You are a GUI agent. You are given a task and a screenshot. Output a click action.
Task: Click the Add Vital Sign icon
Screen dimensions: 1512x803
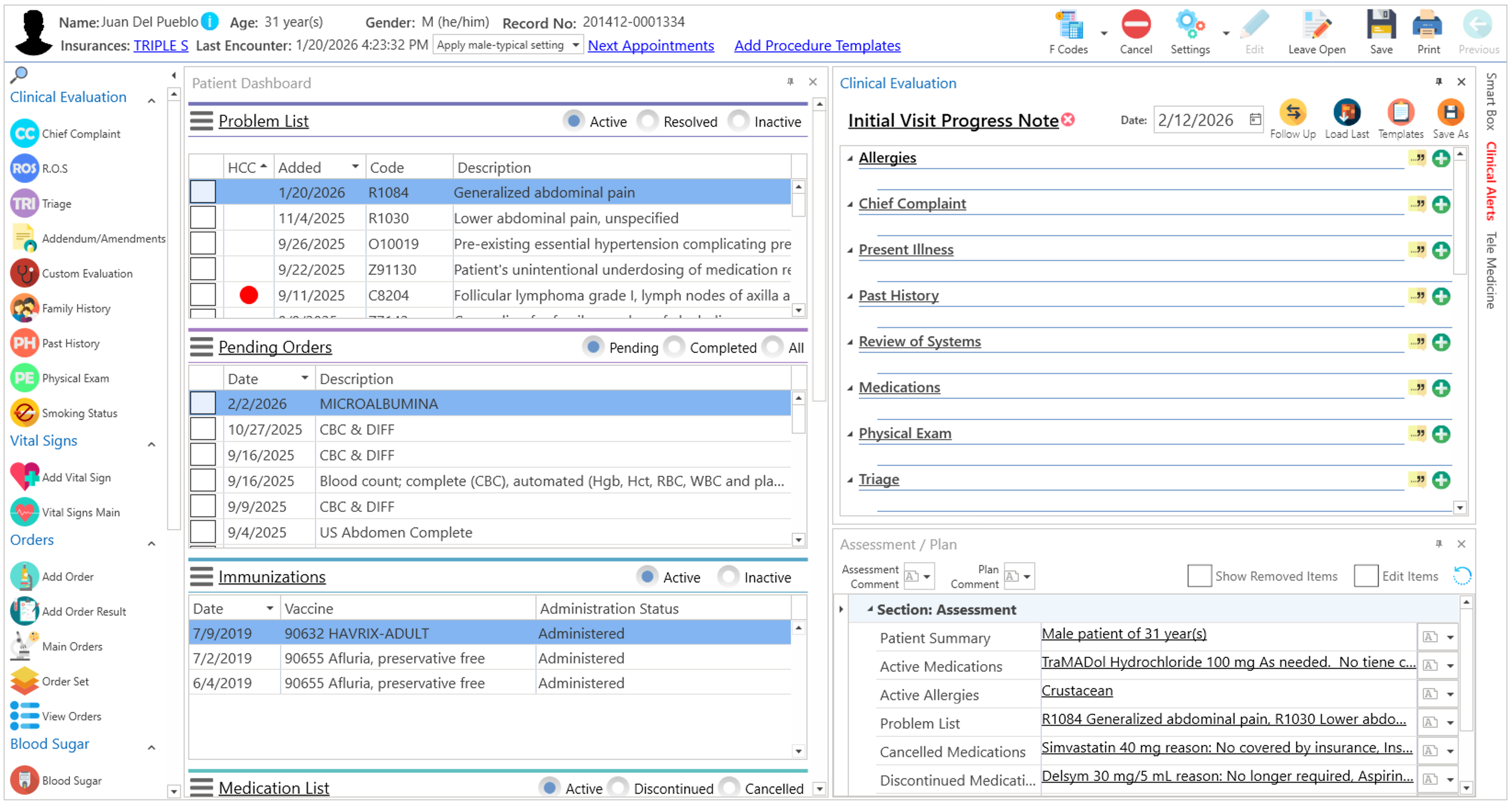tap(25, 477)
